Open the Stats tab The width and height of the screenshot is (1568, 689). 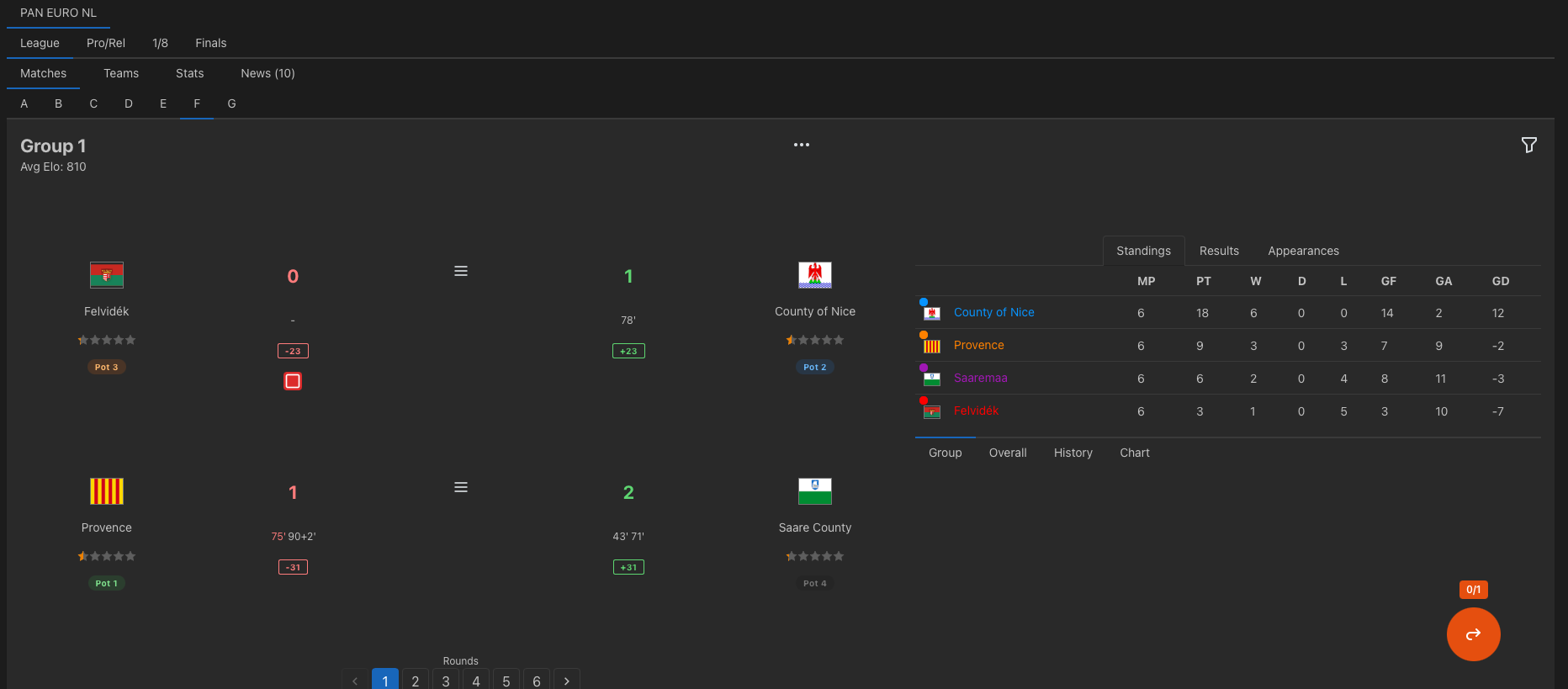click(190, 73)
